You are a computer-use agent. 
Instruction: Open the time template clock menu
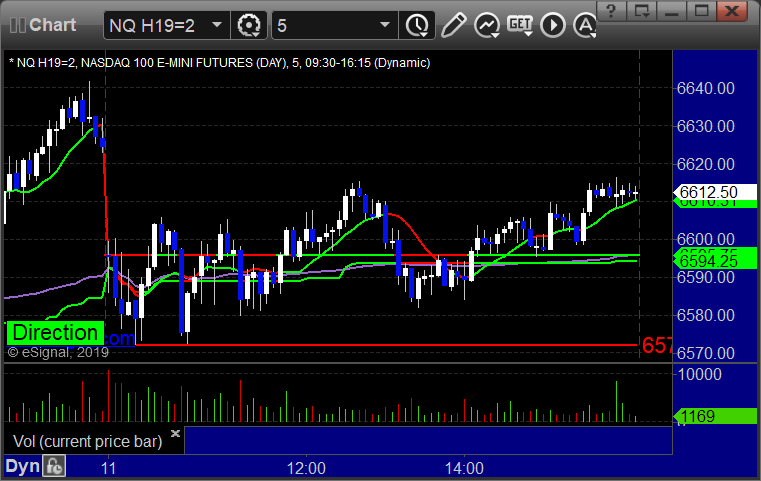click(x=417, y=25)
